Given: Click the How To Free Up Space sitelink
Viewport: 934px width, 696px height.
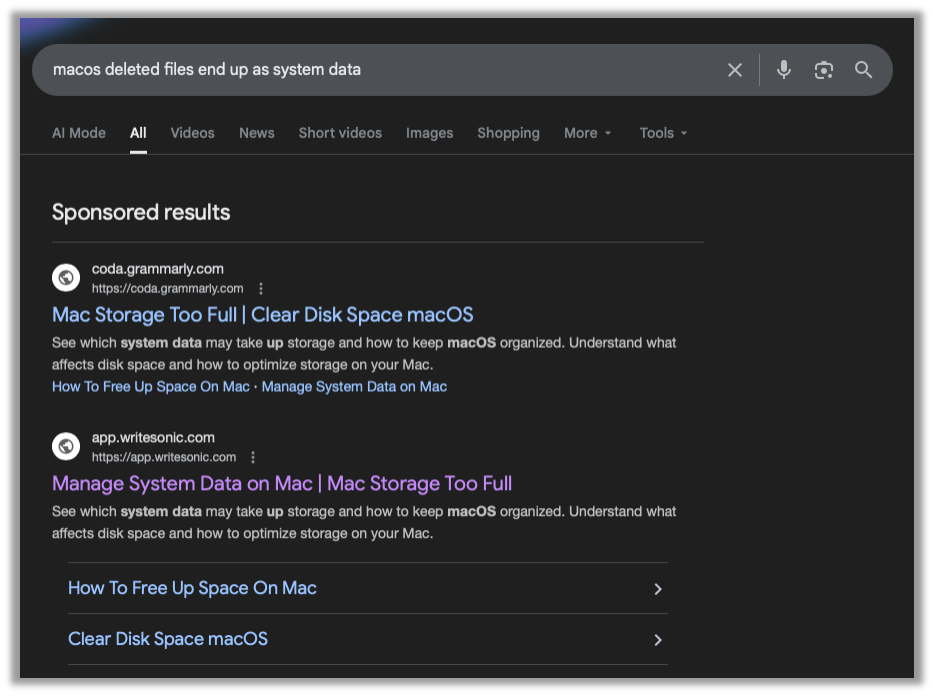Looking at the screenshot, I should (192, 588).
